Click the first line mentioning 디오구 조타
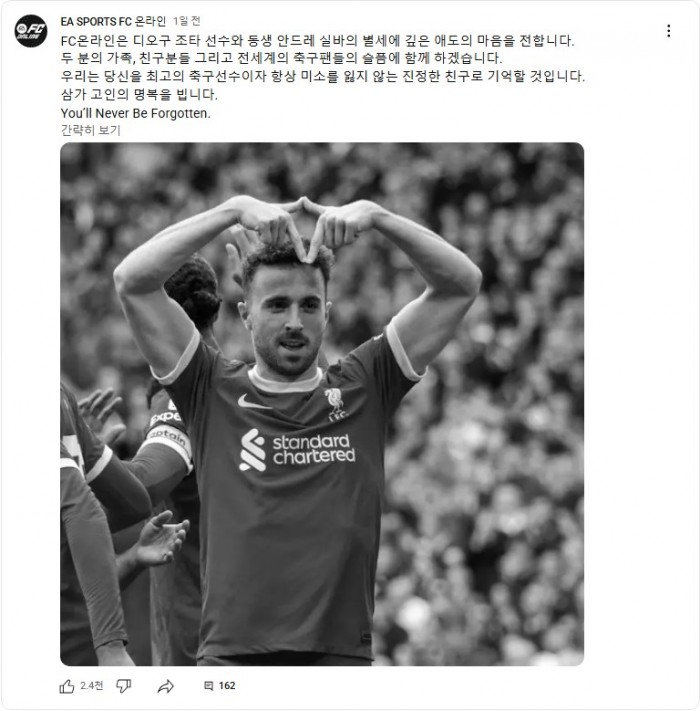 (317, 41)
